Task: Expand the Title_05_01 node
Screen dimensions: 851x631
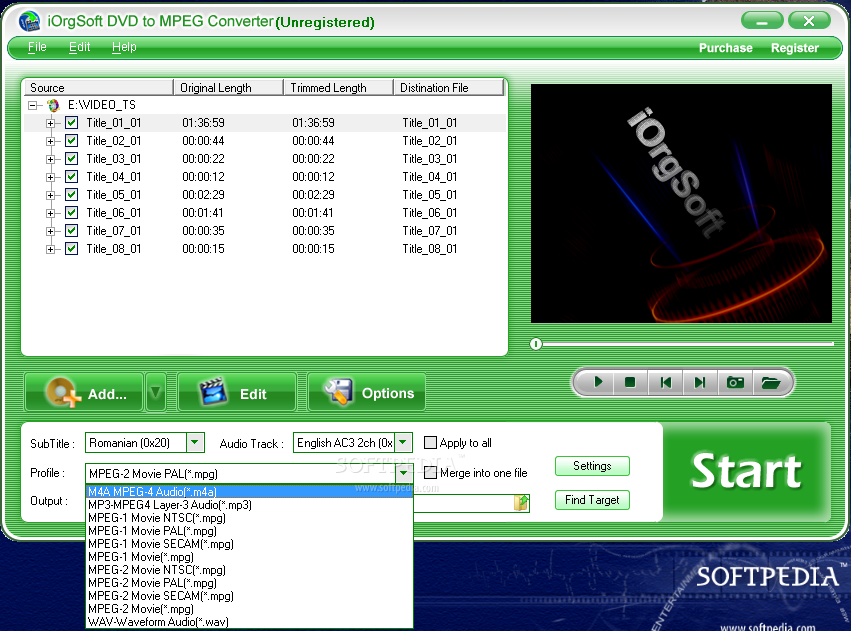Action: [x=50, y=195]
